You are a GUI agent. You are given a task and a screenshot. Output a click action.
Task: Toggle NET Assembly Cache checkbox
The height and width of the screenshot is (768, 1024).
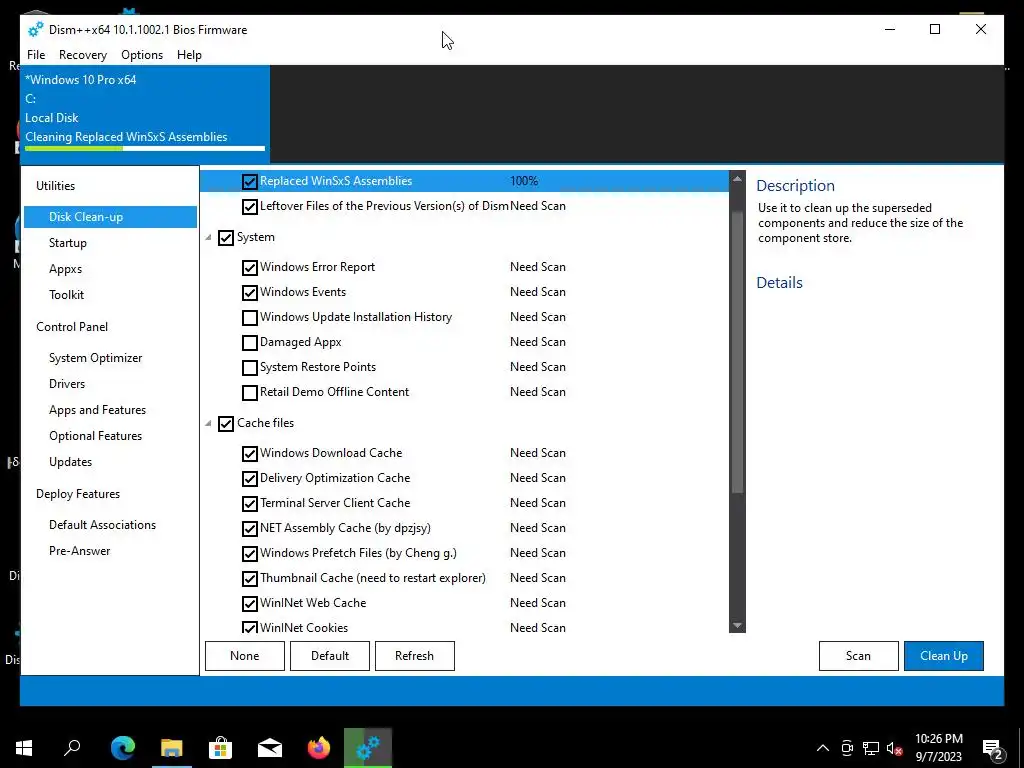[x=249, y=528]
